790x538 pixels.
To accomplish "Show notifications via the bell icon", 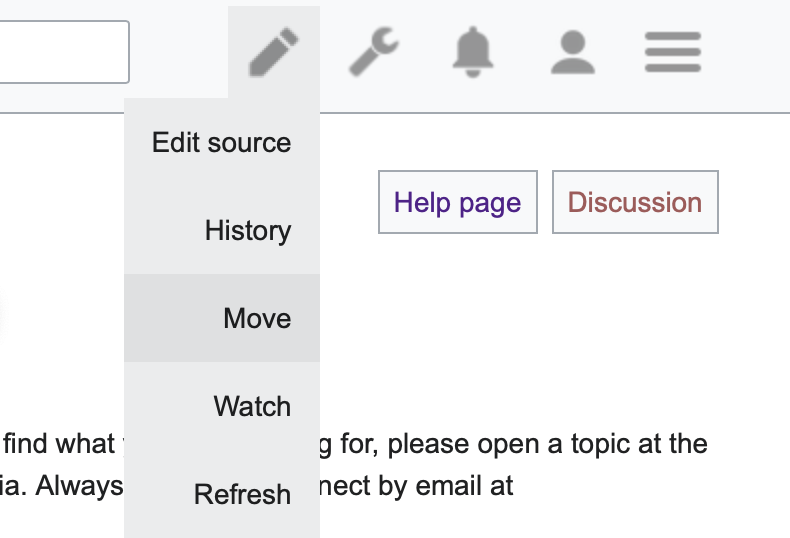I will click(473, 52).
